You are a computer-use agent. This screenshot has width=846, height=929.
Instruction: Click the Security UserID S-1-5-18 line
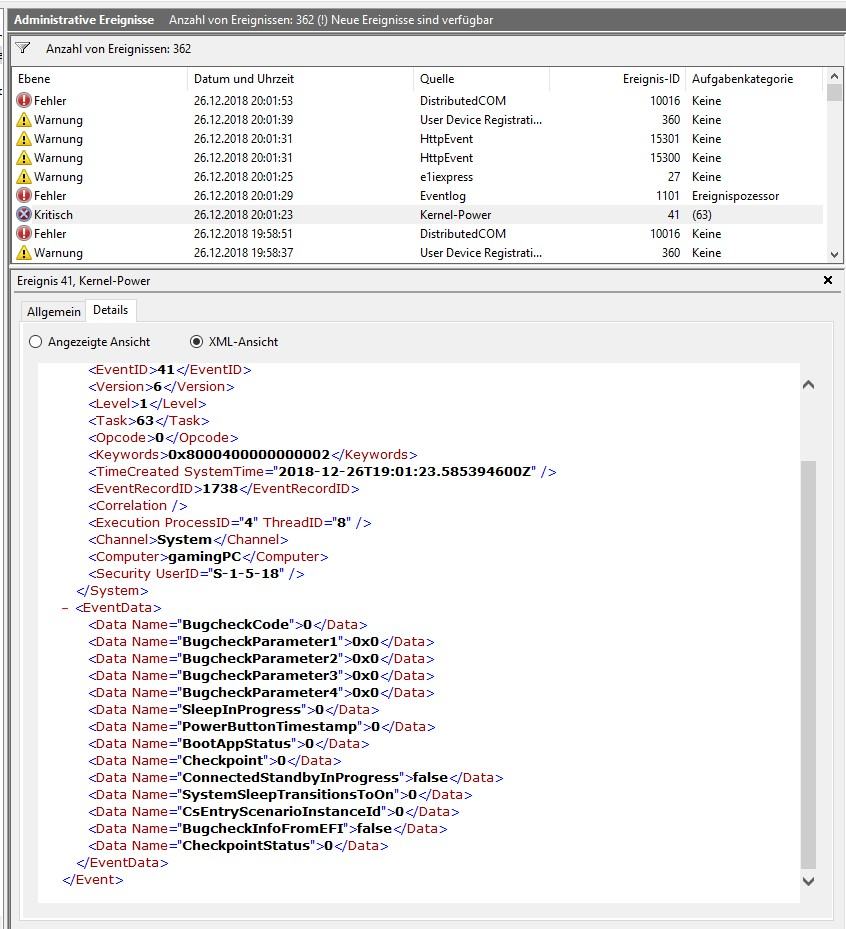coord(196,574)
